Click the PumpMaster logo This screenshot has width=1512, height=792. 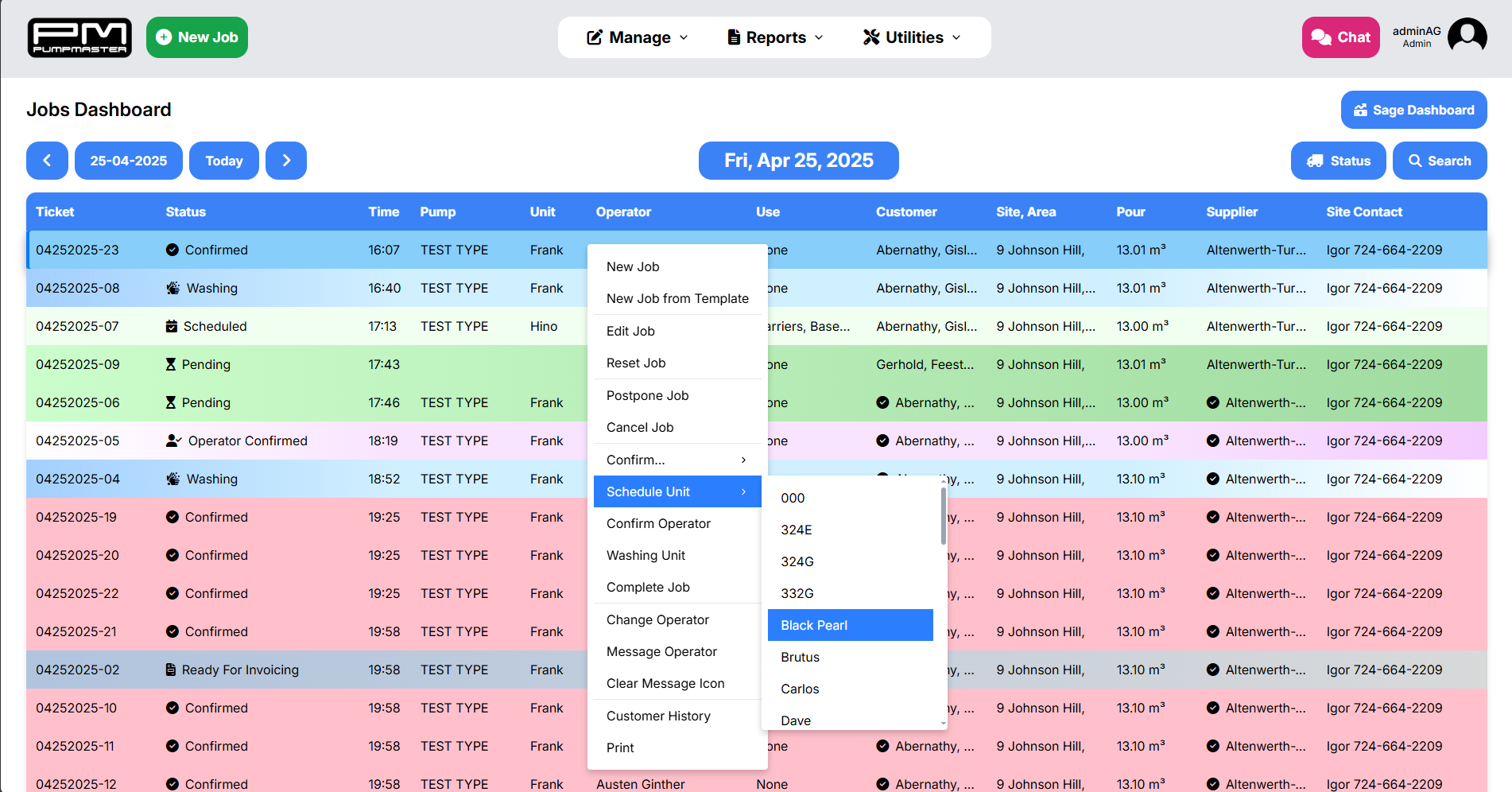tap(79, 37)
